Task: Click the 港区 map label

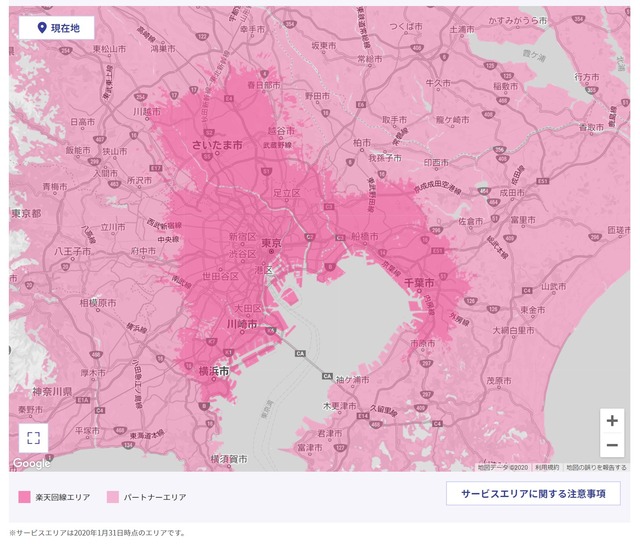Action: (264, 270)
